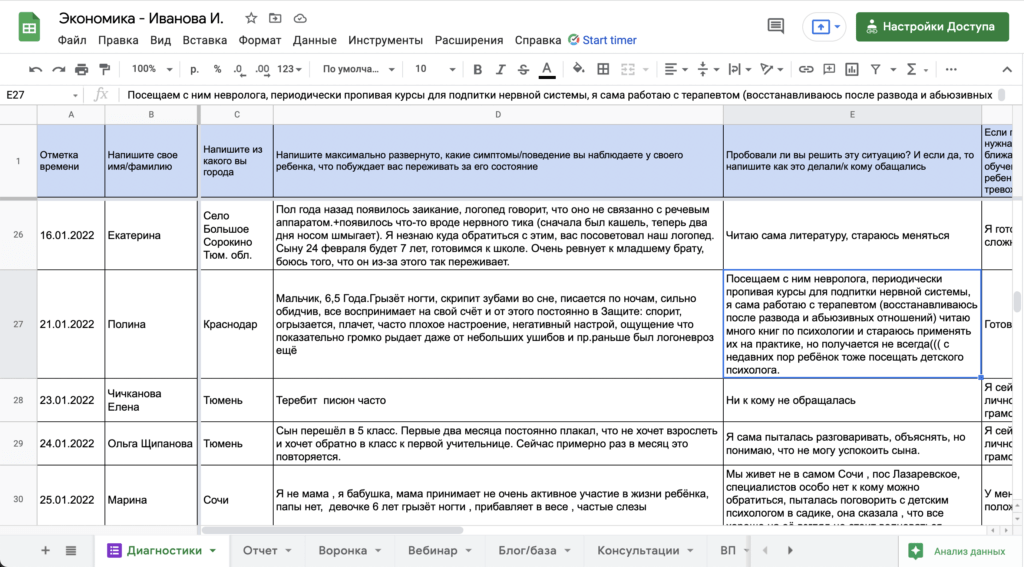Open text rotation options

[771, 69]
